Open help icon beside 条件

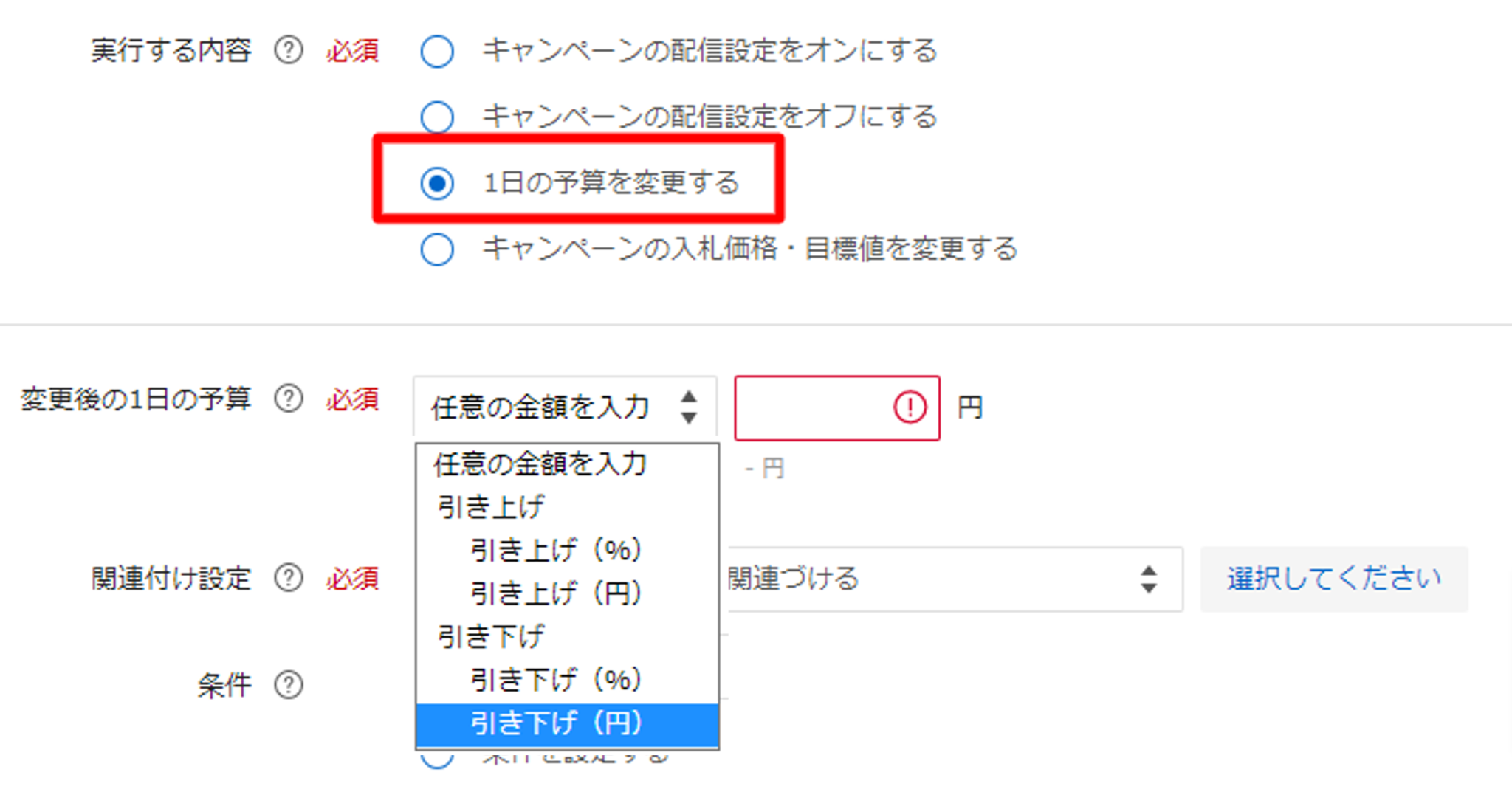(289, 684)
